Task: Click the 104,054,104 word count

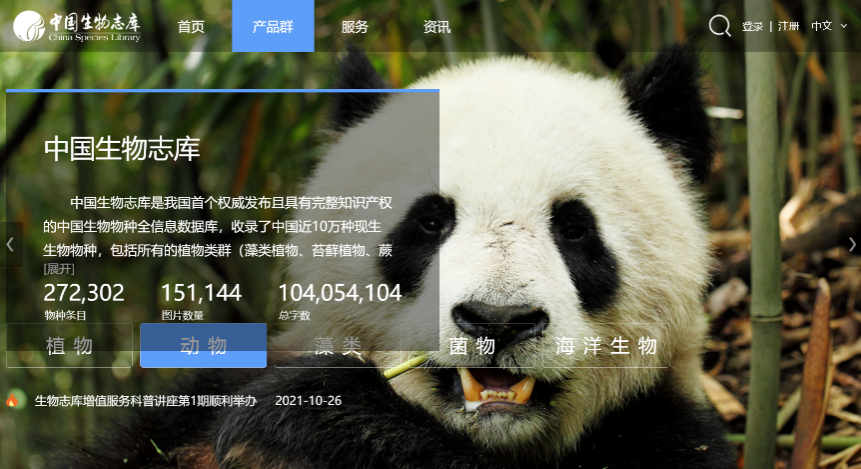Action: click(340, 293)
